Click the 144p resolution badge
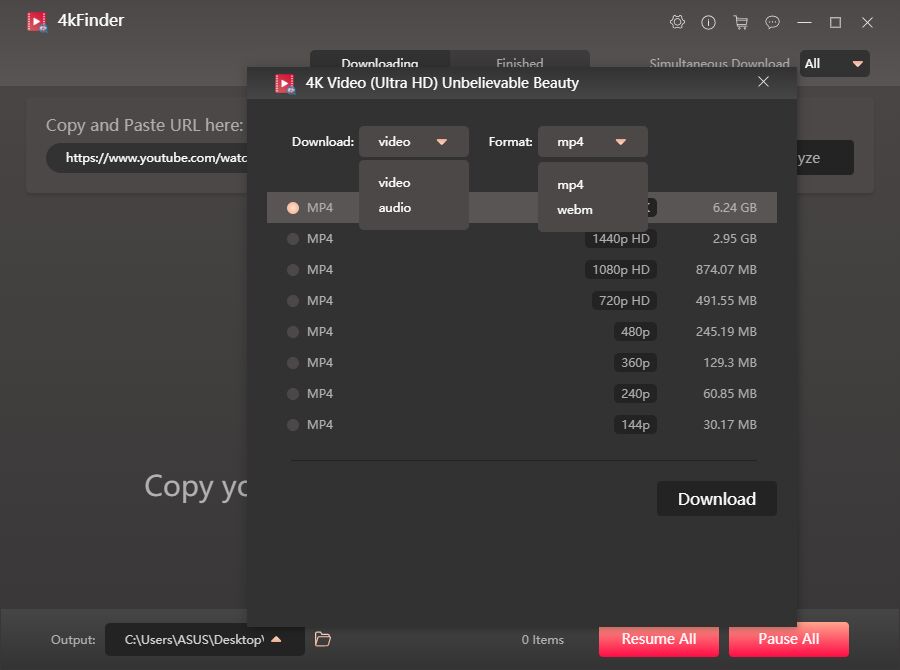This screenshot has width=900, height=670. click(x=635, y=425)
